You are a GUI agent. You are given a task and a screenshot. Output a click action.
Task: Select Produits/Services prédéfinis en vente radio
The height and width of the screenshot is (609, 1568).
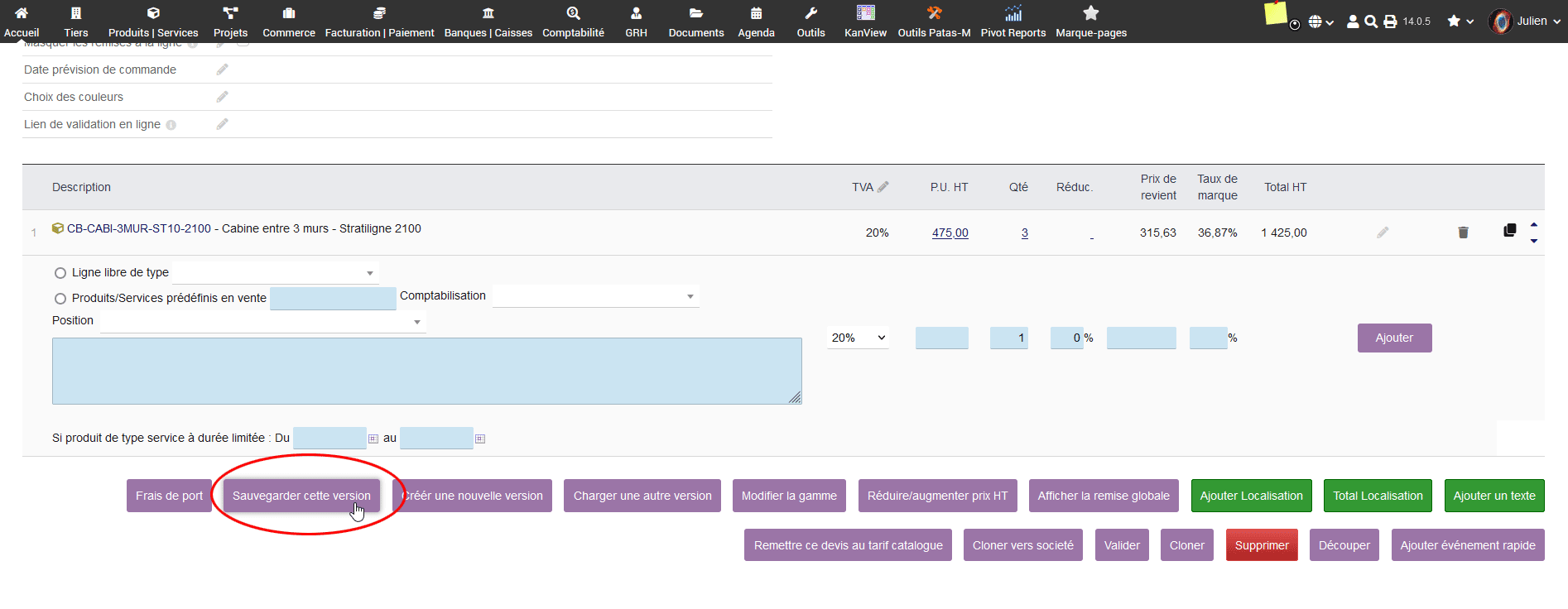60,299
